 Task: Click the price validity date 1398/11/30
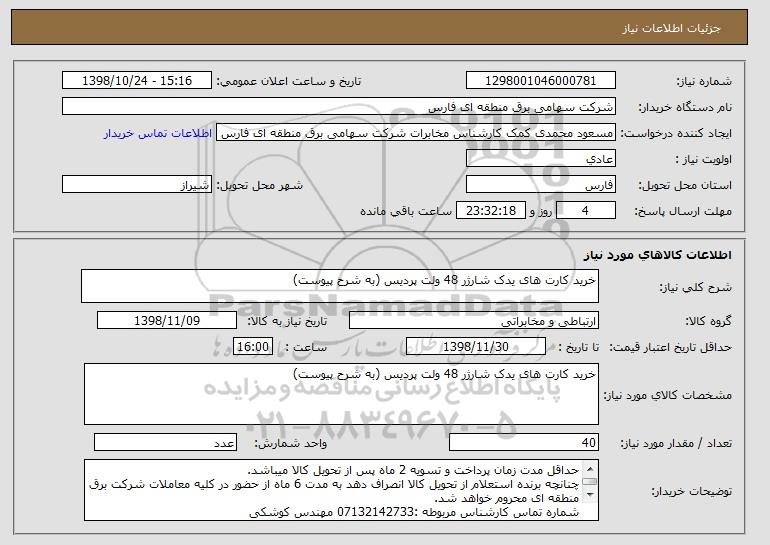point(476,347)
